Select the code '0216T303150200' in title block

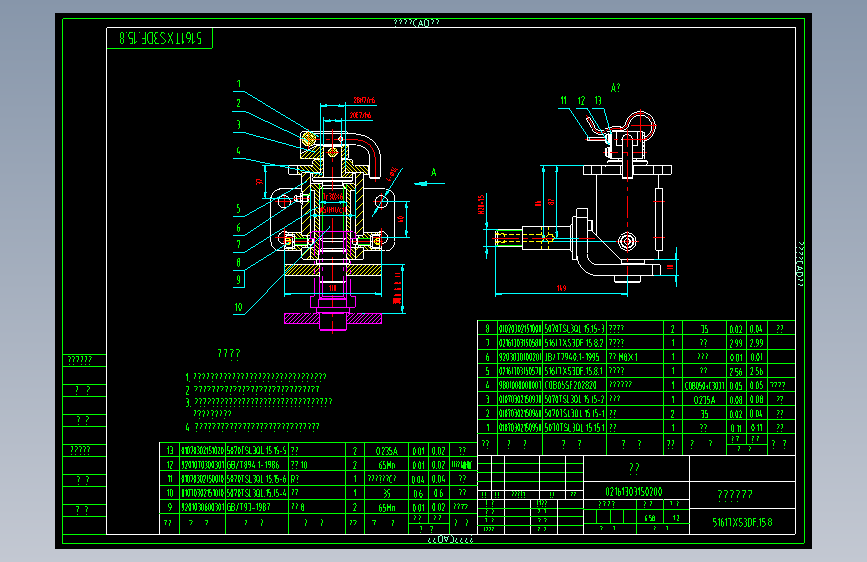tap(634, 491)
